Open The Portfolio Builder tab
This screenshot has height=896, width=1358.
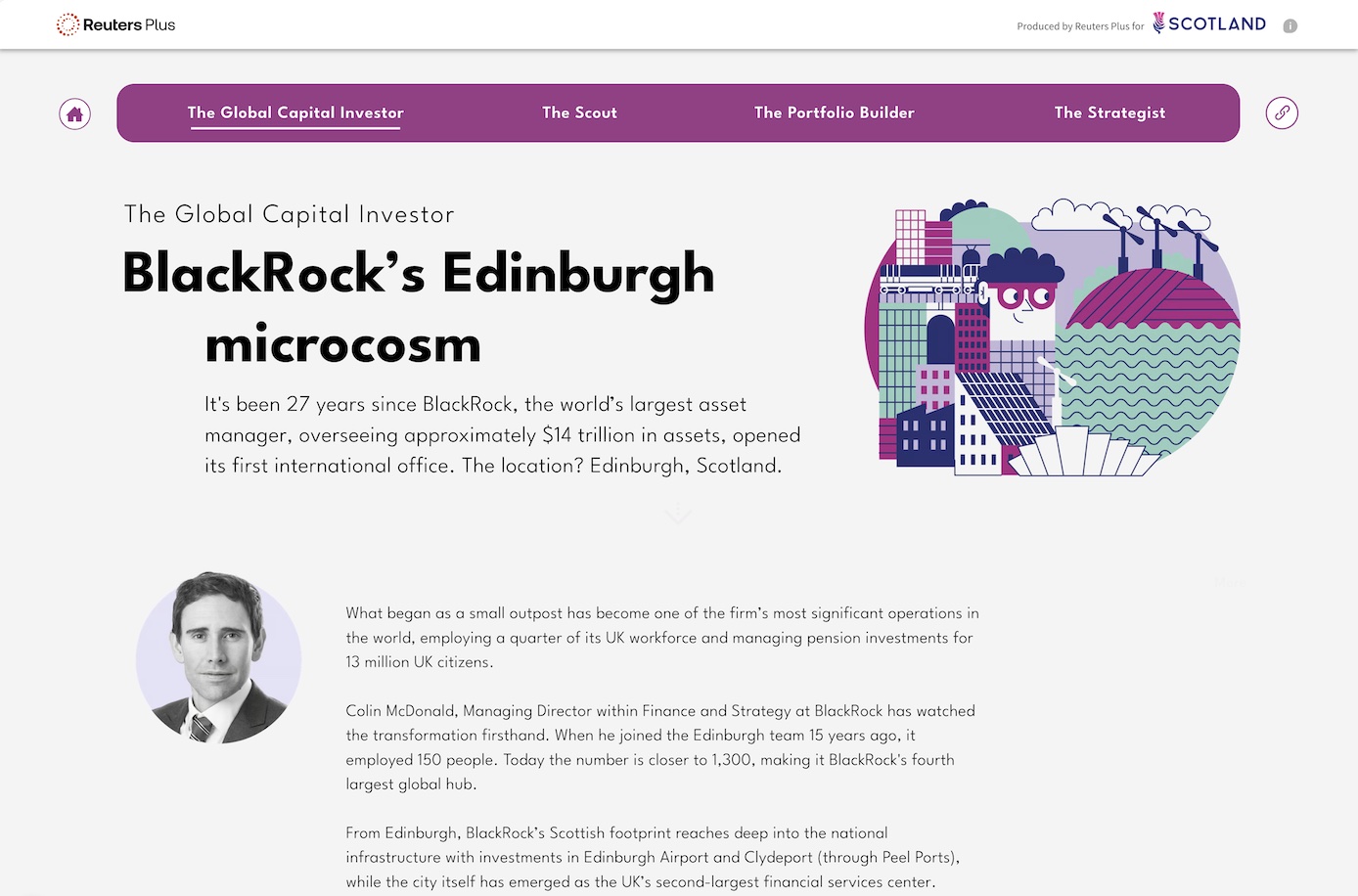834,112
